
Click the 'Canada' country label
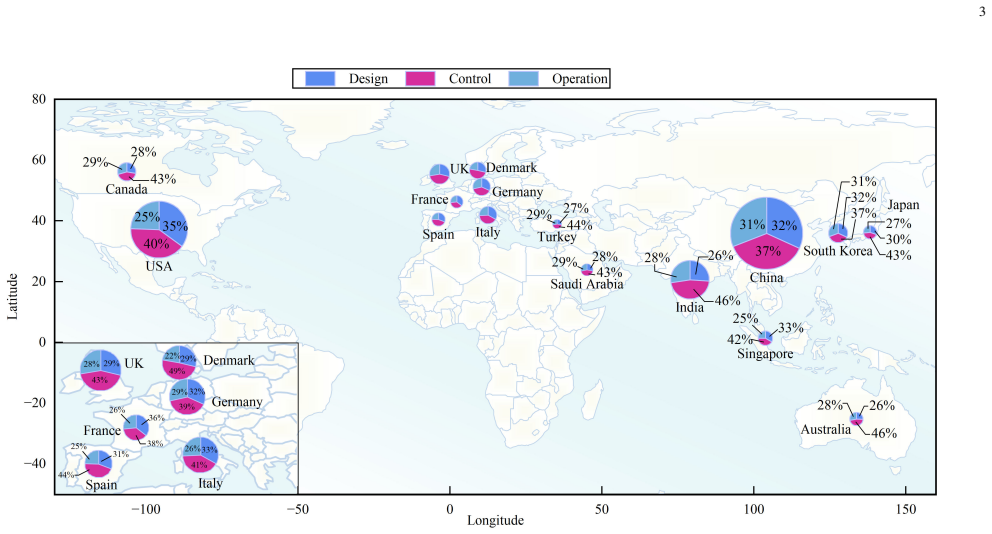(127, 189)
